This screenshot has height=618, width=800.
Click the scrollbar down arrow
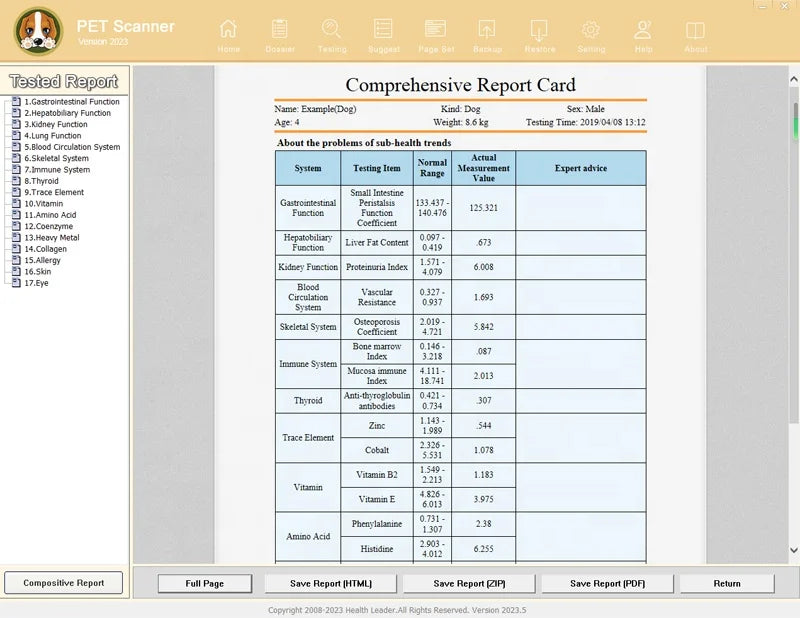click(794, 550)
